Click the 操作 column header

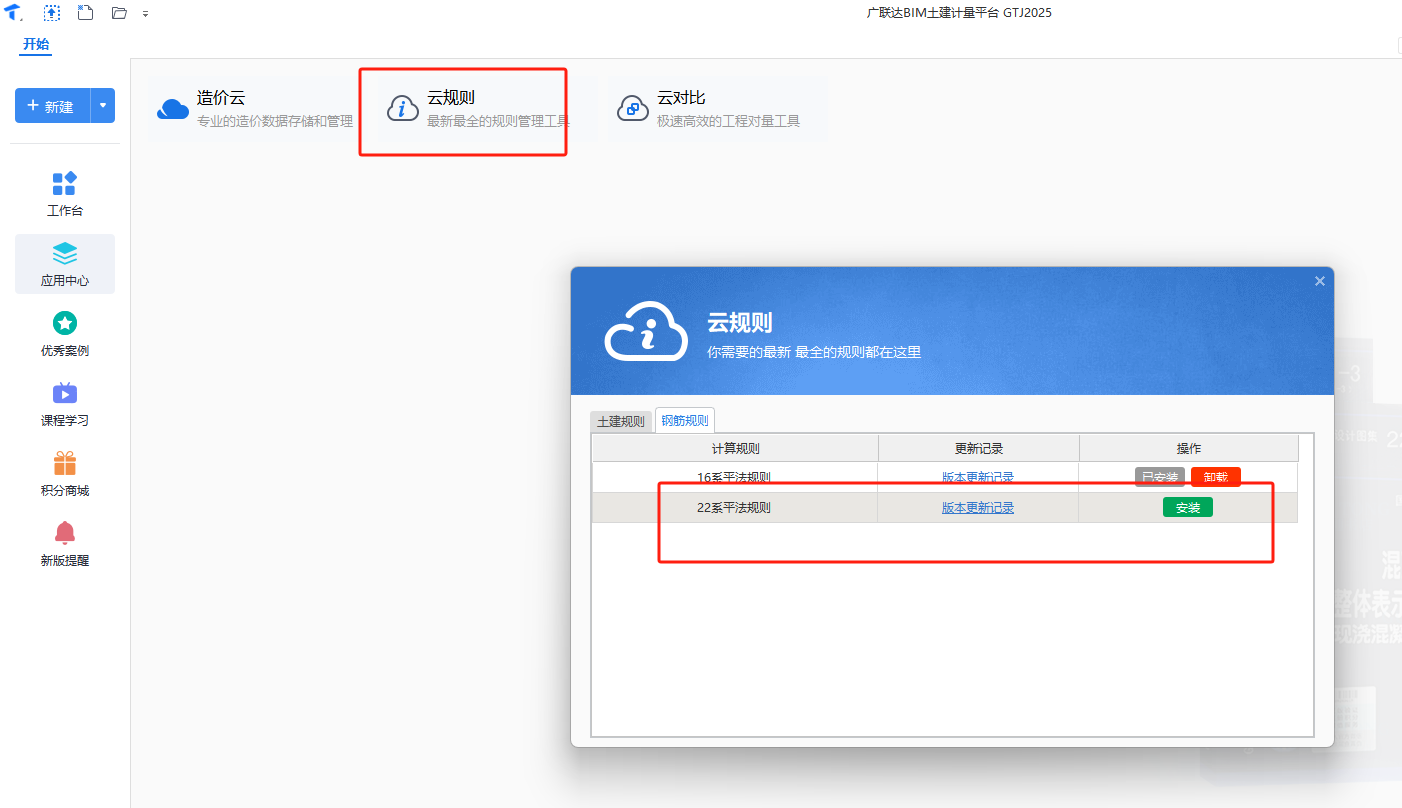1189,448
